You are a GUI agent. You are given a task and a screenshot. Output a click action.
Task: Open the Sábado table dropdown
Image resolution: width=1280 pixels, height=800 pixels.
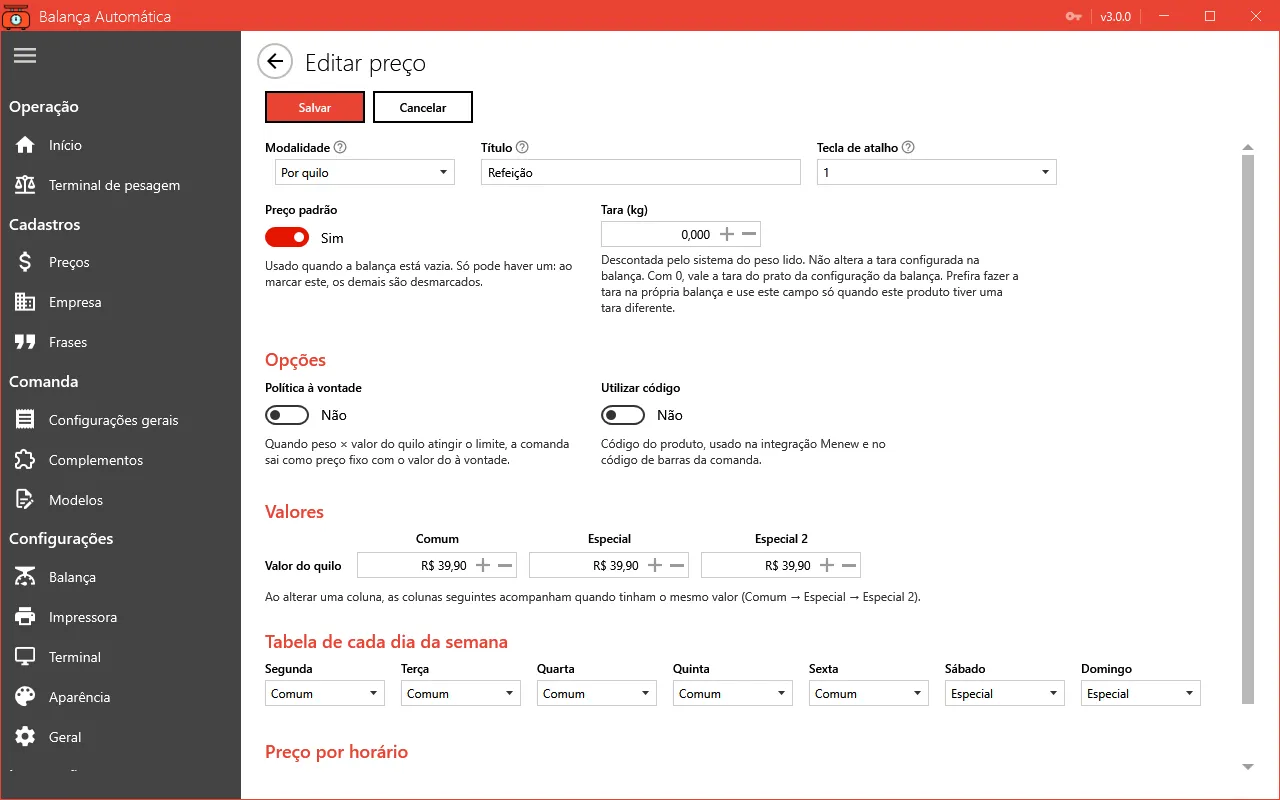click(x=1005, y=693)
